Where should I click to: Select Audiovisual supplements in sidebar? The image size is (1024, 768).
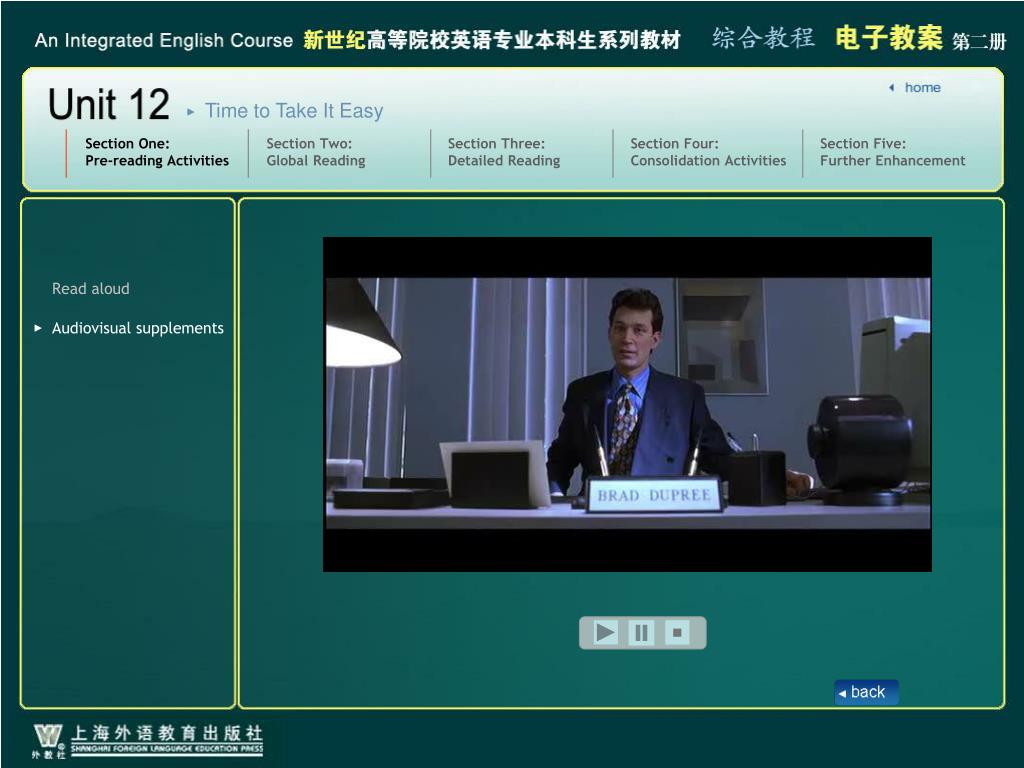138,328
